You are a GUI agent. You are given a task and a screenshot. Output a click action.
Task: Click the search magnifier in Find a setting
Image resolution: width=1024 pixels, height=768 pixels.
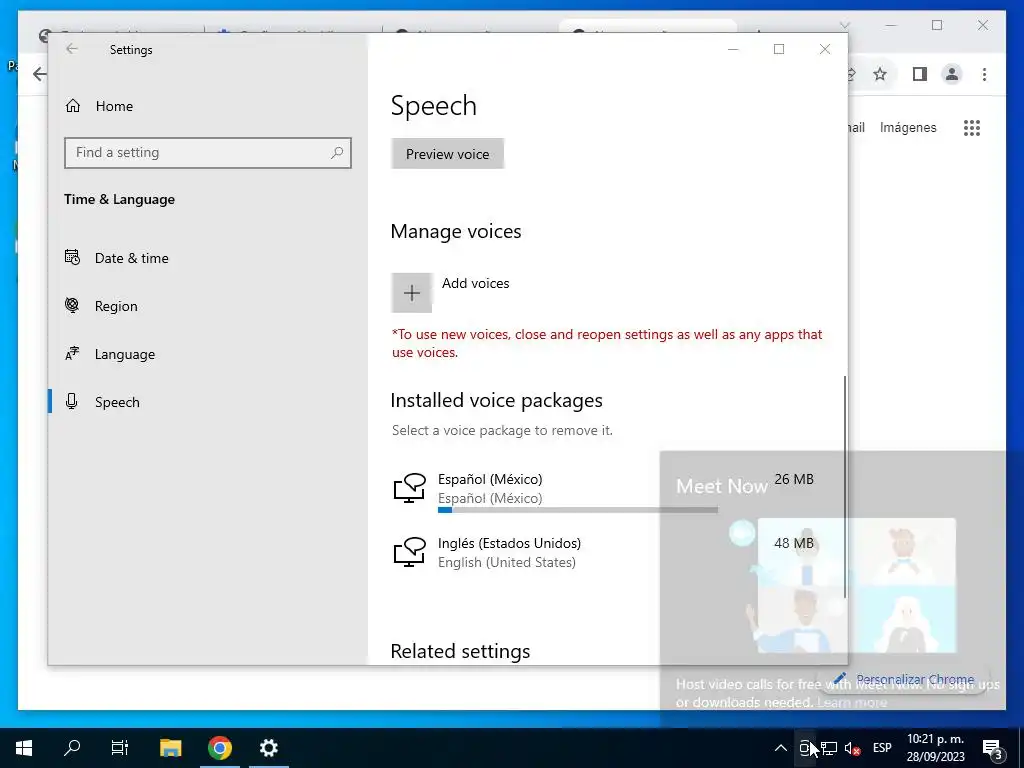point(337,153)
